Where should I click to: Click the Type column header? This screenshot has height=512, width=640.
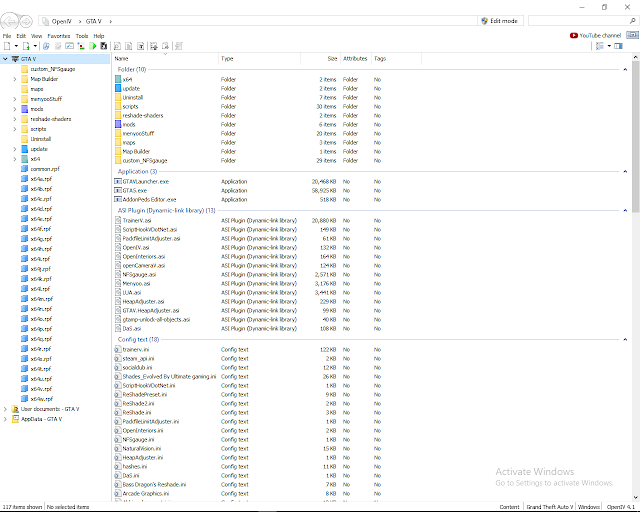coord(259,59)
